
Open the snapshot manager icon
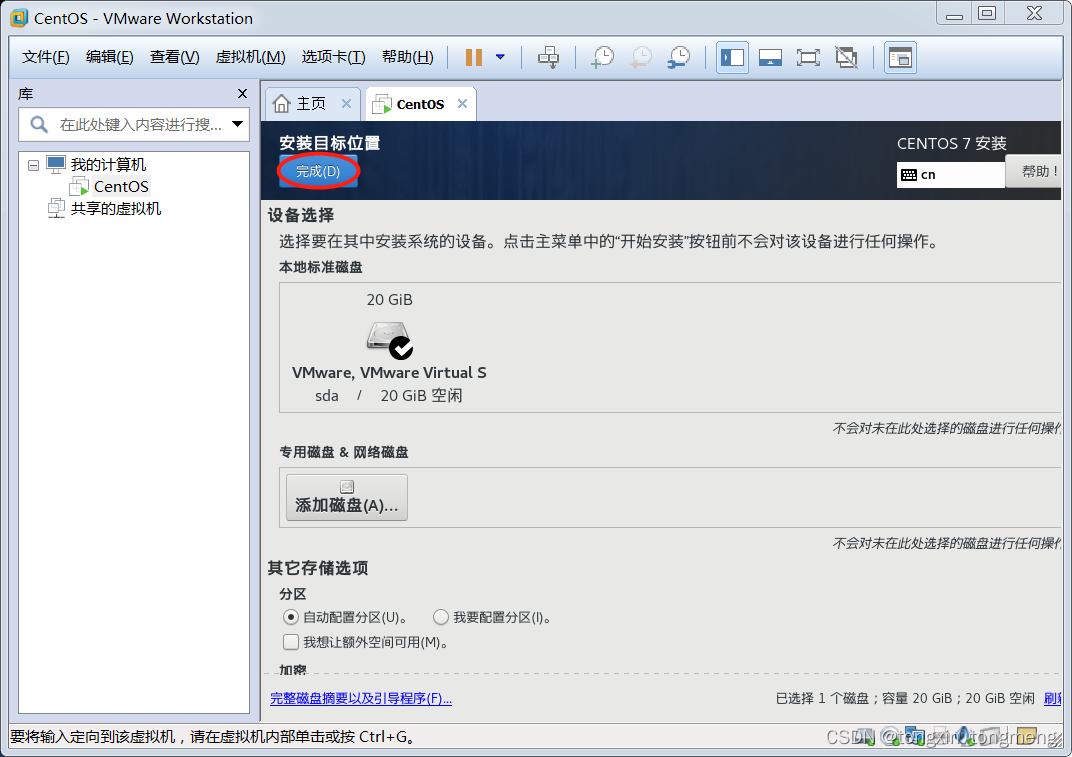pyautogui.click(x=679, y=57)
